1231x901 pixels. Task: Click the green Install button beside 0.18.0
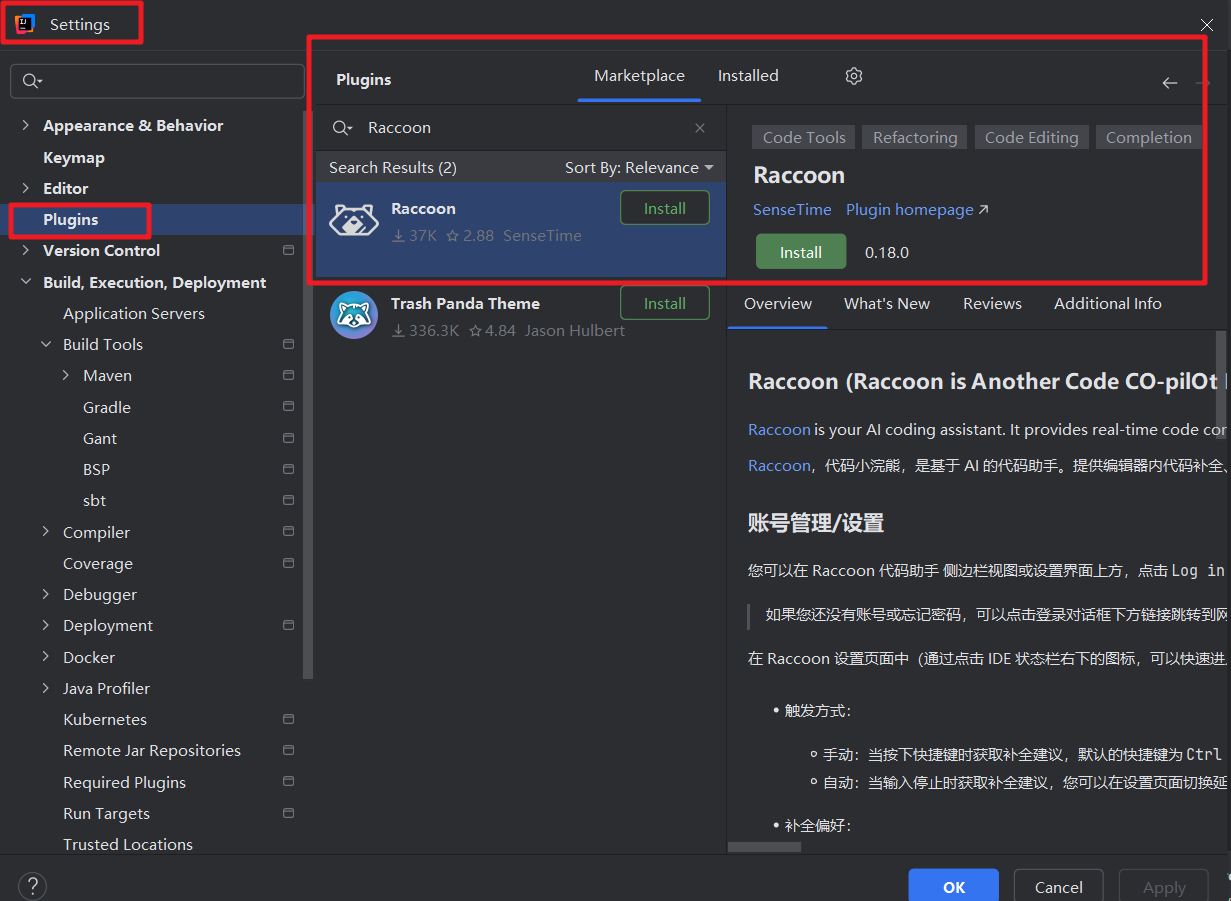[801, 252]
